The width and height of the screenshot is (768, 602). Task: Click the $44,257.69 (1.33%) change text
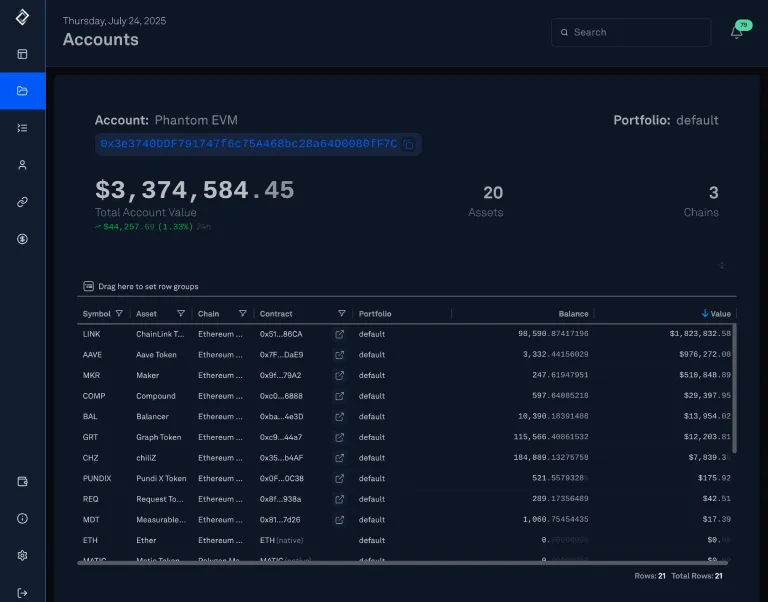148,227
